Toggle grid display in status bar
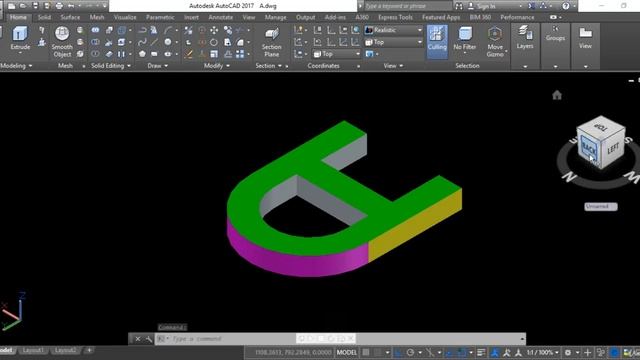Image resolution: width=640 pixels, height=360 pixels. click(366, 352)
